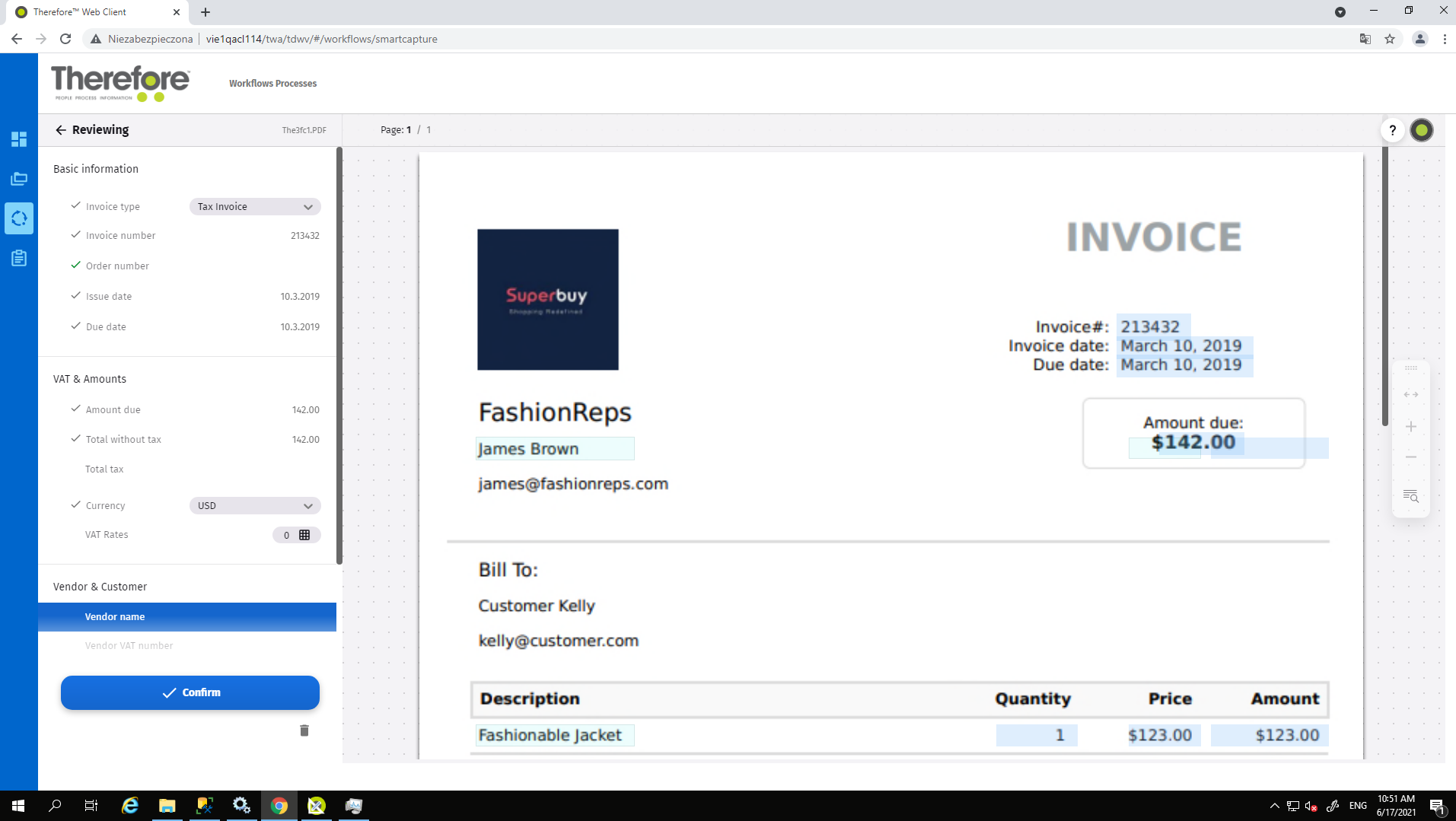Open File Explorer from the taskbar
This screenshot has height=821, width=1456.
point(167,806)
